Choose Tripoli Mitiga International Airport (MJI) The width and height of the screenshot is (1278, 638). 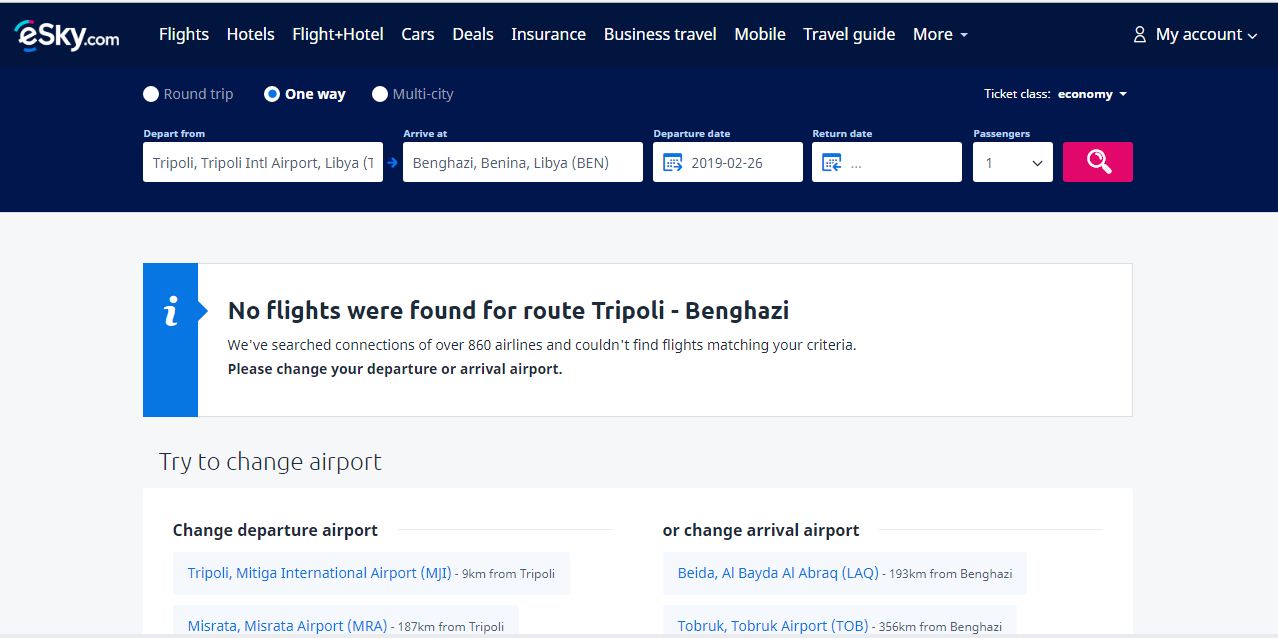[x=319, y=573]
